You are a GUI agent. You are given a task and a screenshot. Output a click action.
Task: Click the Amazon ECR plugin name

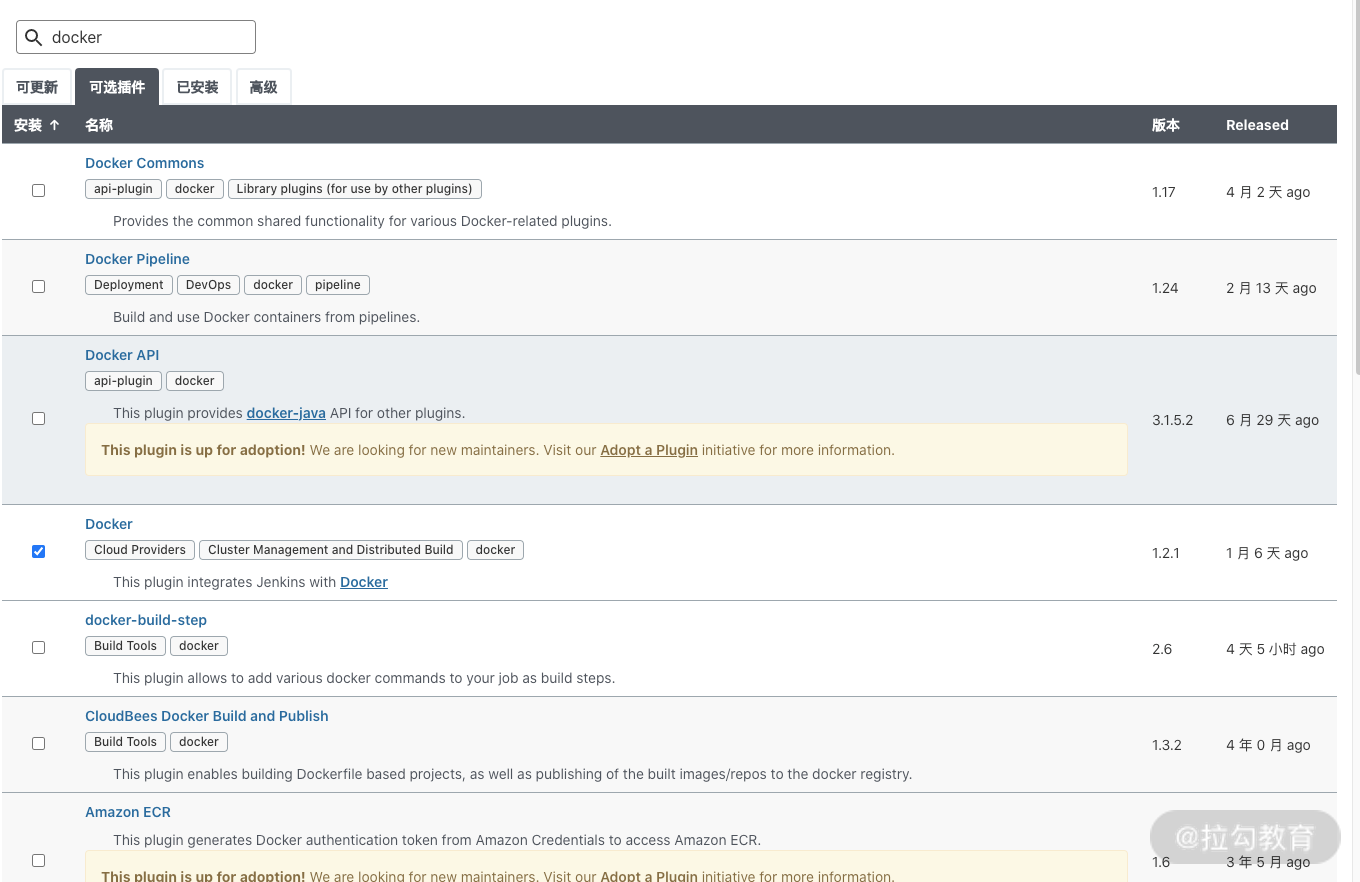(x=128, y=812)
